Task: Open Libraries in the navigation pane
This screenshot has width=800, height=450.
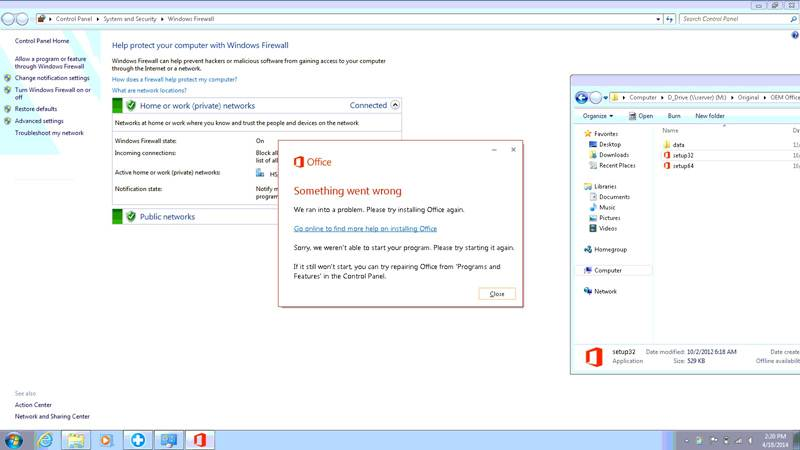Action: tap(605, 187)
